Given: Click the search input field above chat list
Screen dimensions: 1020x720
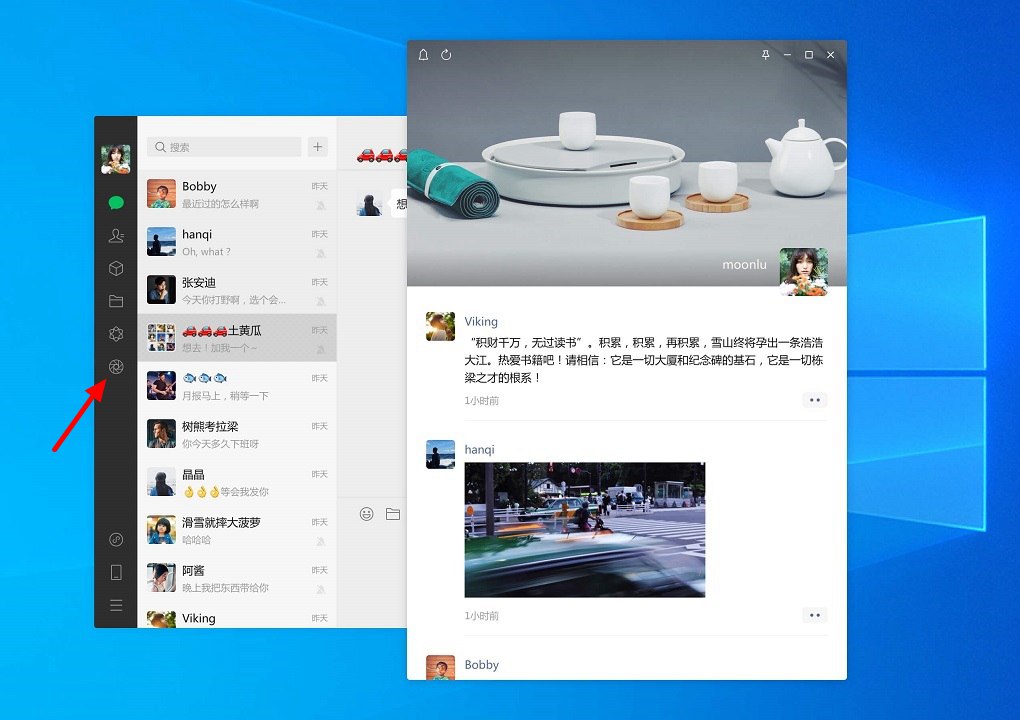Looking at the screenshot, I should pos(224,146).
